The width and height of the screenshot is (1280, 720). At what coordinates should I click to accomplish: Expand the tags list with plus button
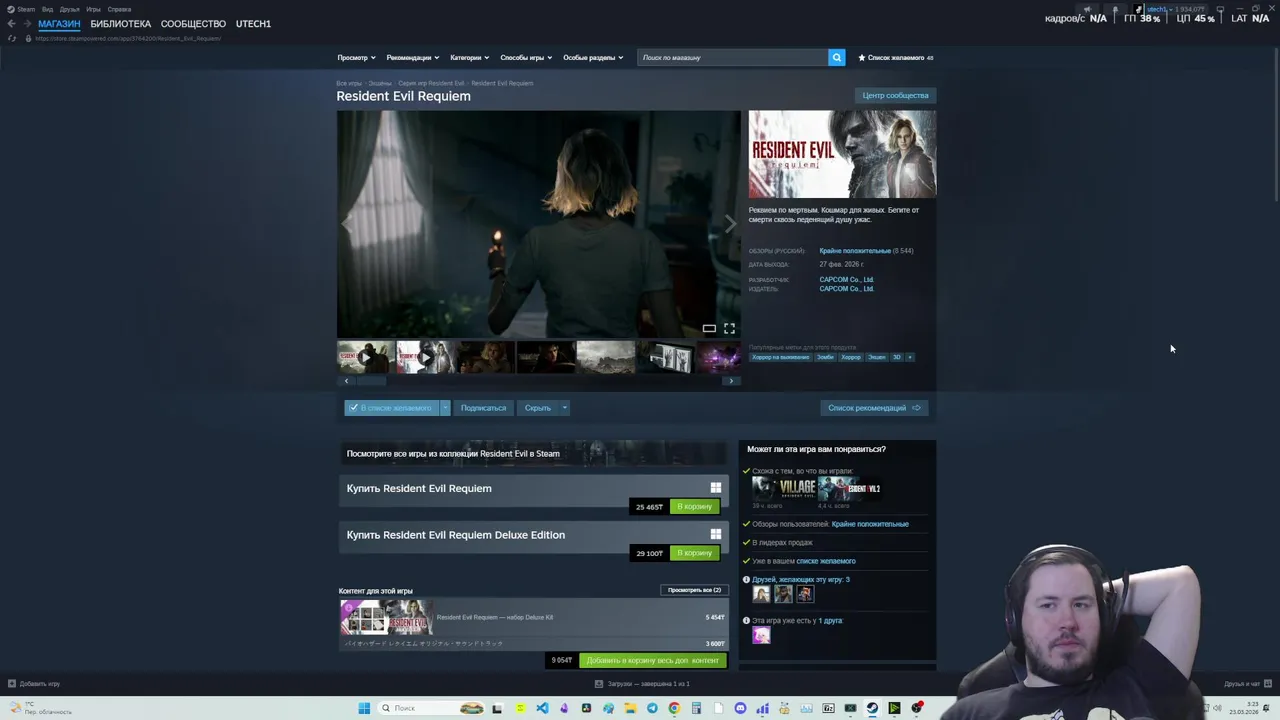[x=909, y=357]
